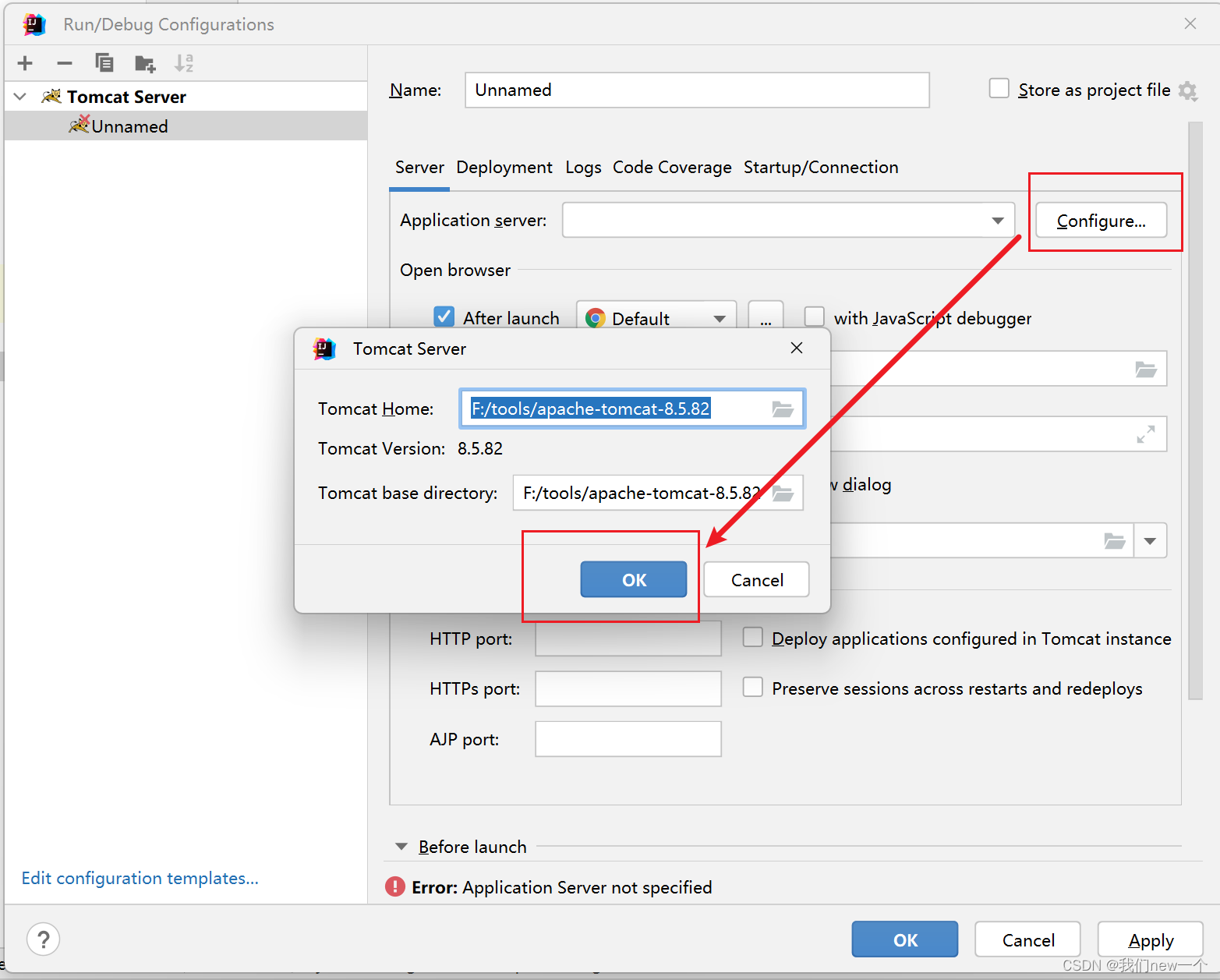Click the Sort configurations alphabetically icon

tap(184, 62)
